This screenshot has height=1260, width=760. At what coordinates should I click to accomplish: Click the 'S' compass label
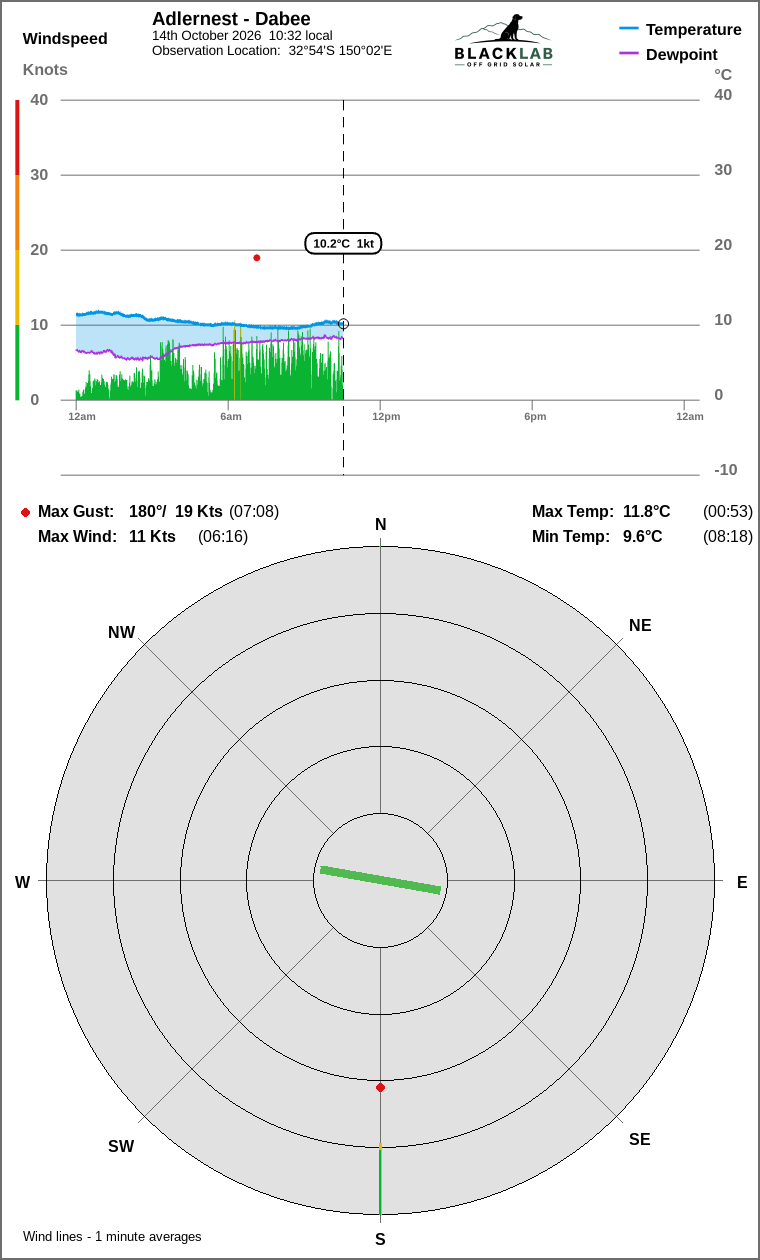coord(380,1240)
